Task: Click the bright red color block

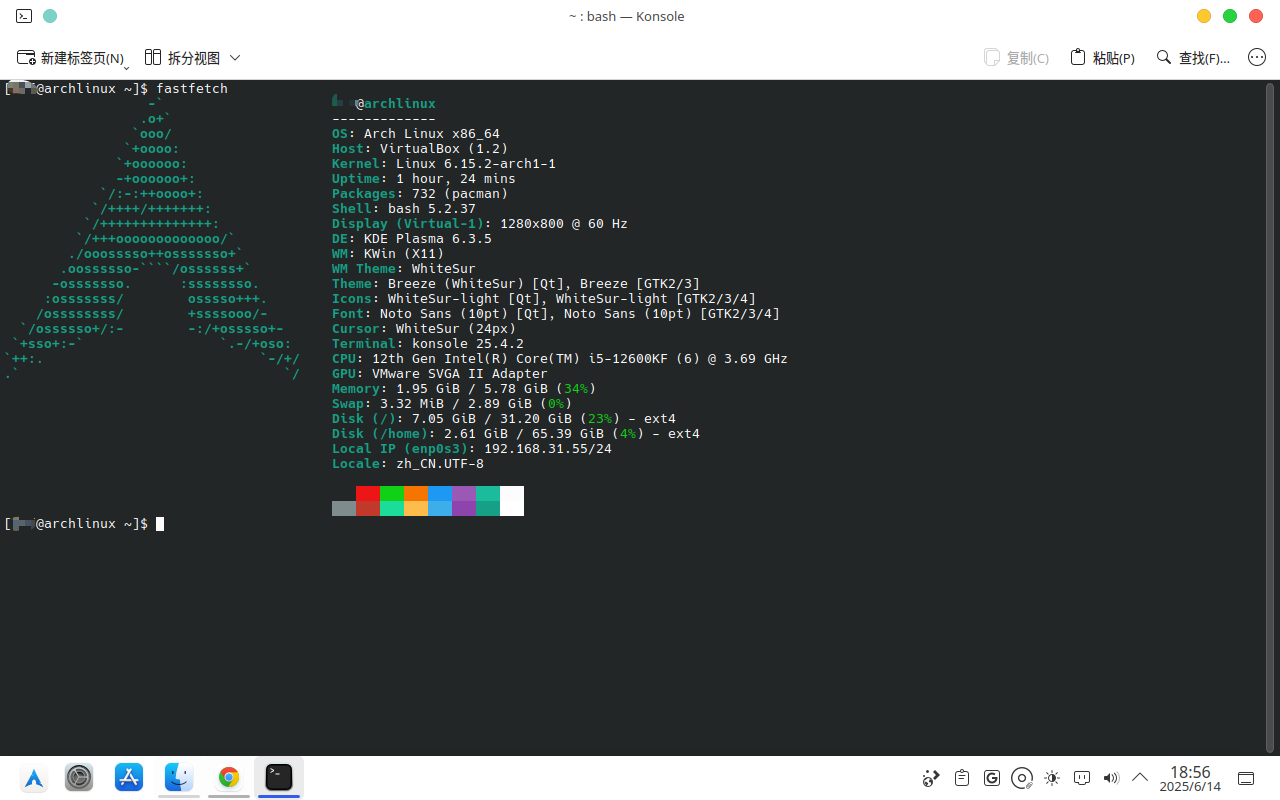Action: tap(368, 493)
